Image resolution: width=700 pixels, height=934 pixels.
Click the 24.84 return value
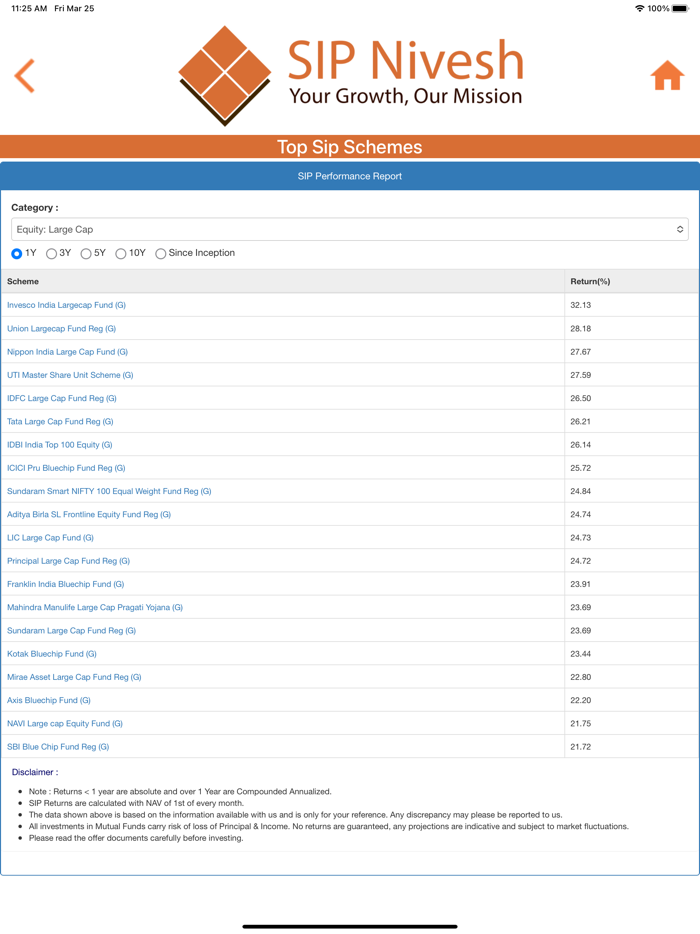[x=581, y=491]
